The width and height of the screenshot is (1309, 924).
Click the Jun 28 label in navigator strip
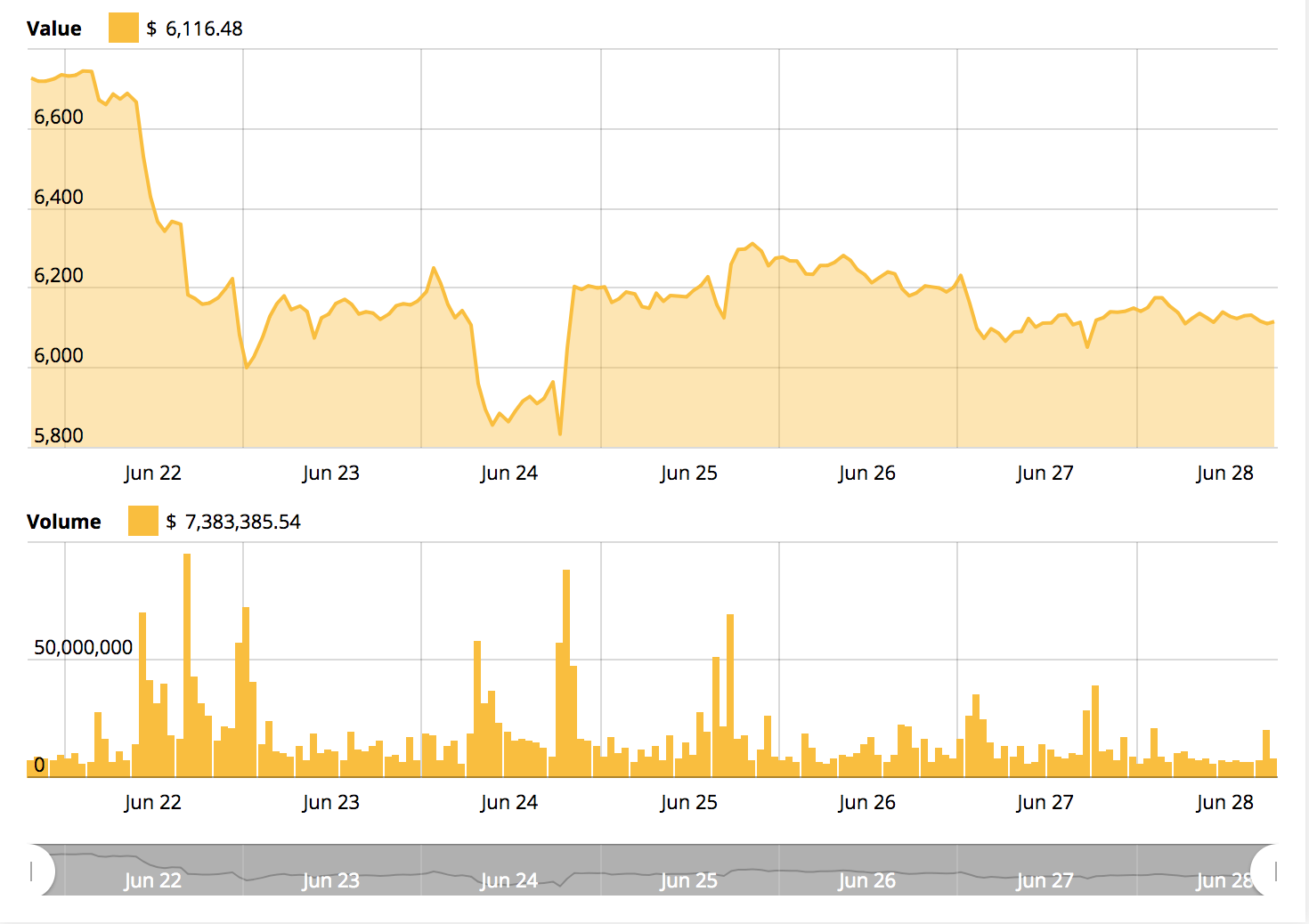1222,881
